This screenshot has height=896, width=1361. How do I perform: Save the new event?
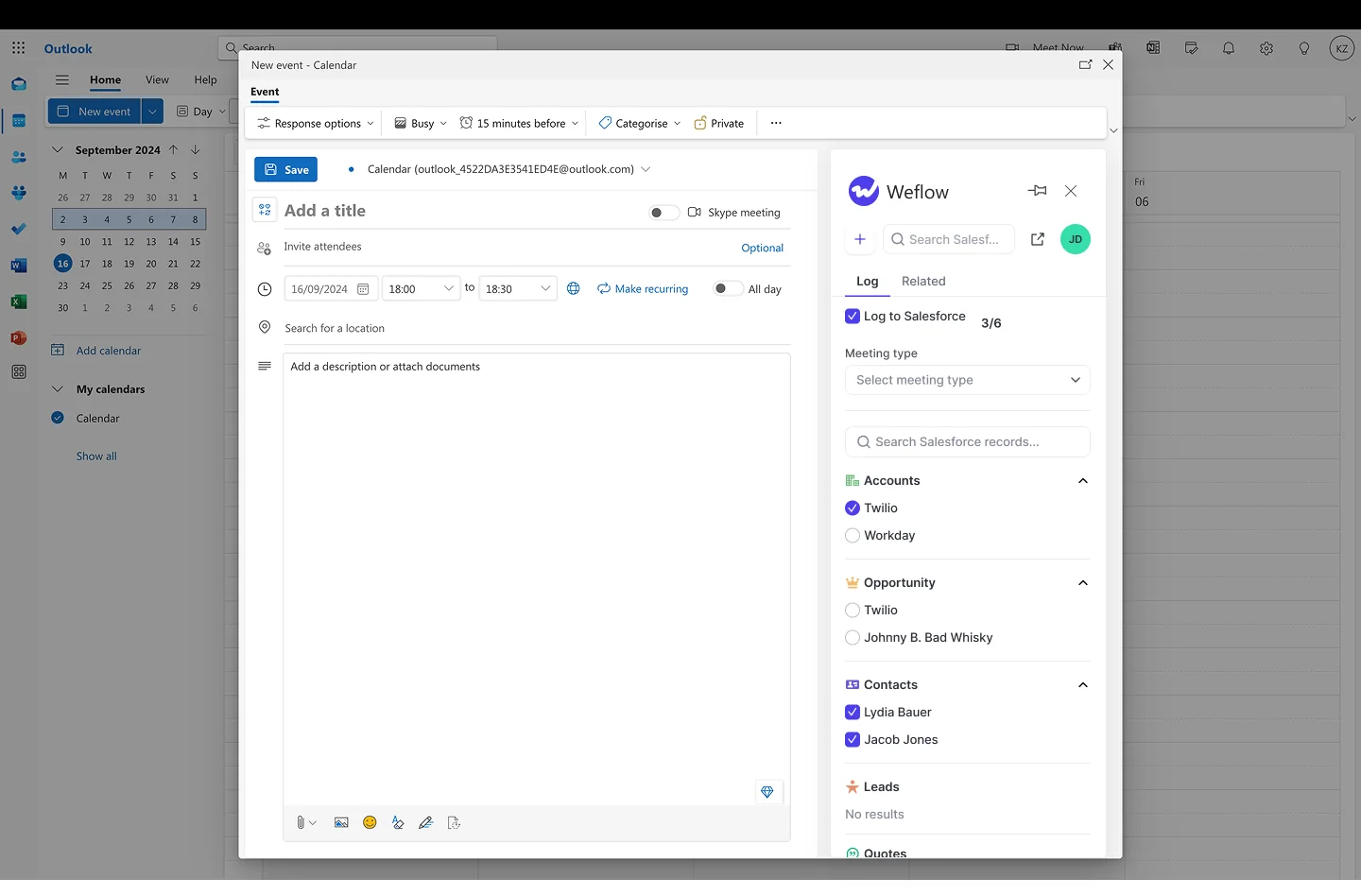click(x=285, y=169)
